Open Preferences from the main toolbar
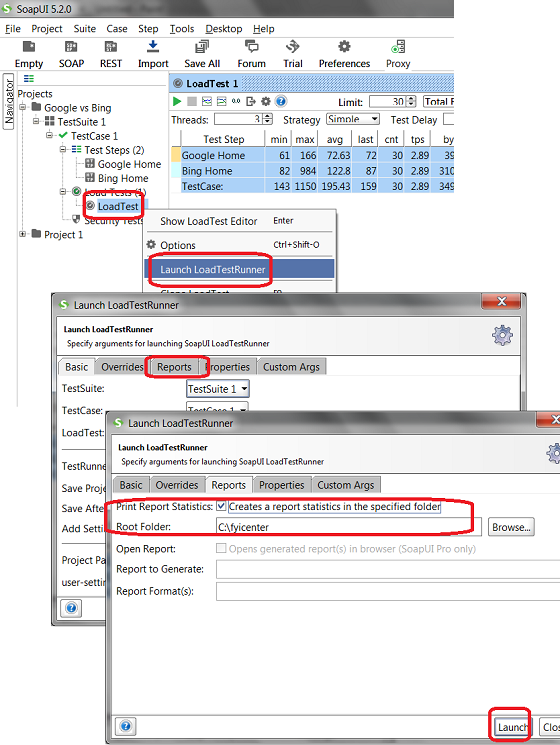Image resolution: width=560 pixels, height=745 pixels. click(x=344, y=47)
